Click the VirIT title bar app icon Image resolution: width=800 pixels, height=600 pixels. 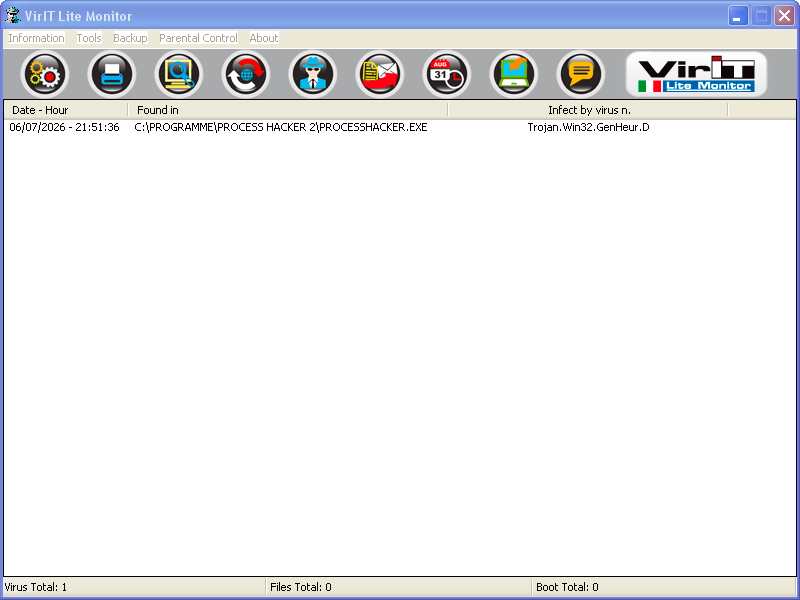click(x=13, y=15)
